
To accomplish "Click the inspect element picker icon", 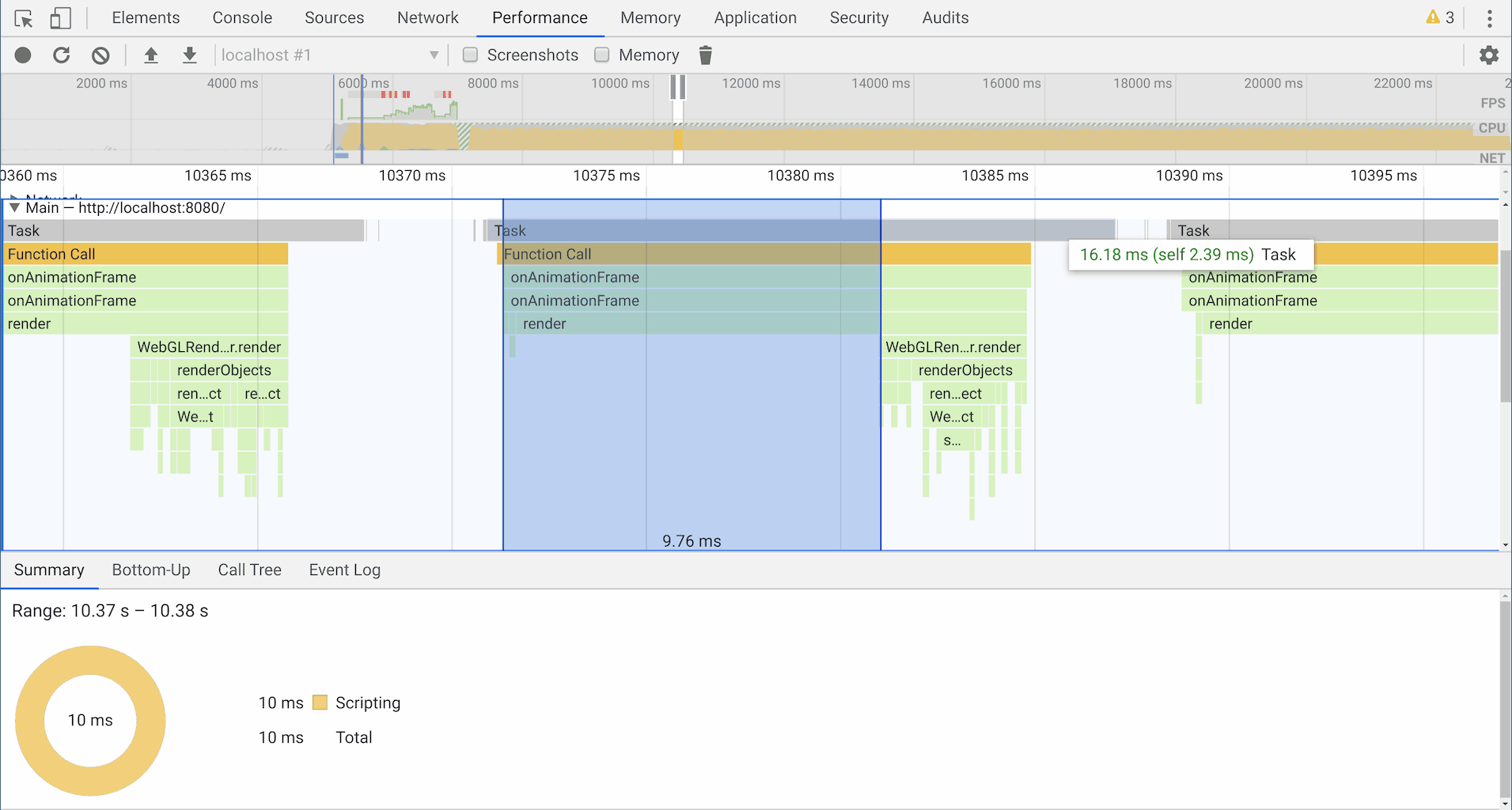I will tap(24, 18).
